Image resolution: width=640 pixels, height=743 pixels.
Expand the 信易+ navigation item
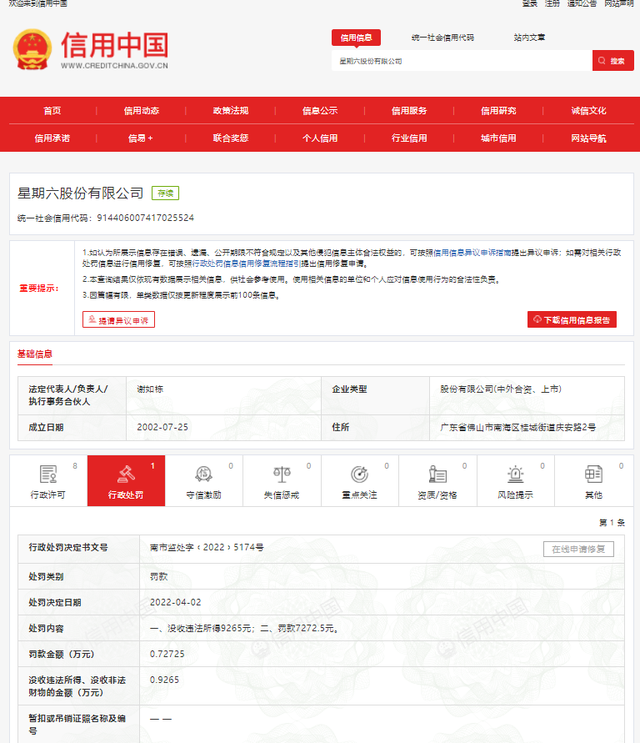(141, 138)
